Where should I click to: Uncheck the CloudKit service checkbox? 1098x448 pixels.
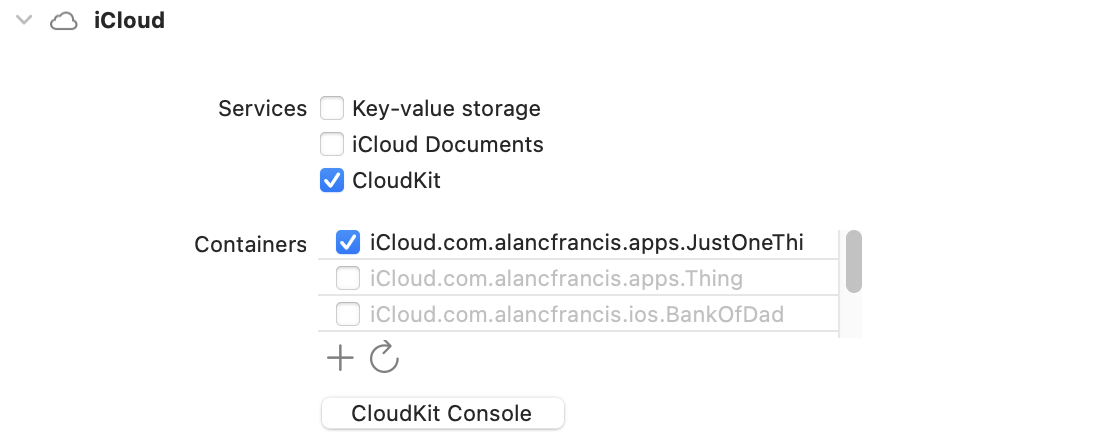click(x=332, y=181)
